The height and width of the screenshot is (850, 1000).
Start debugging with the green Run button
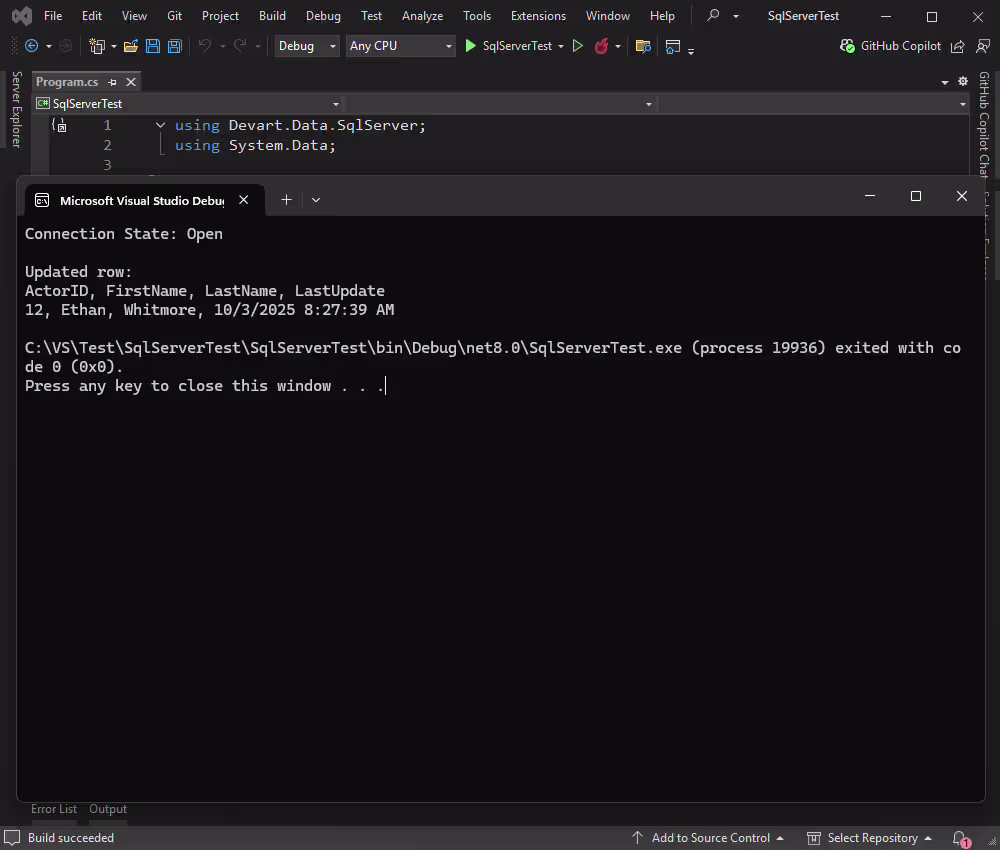tap(470, 46)
